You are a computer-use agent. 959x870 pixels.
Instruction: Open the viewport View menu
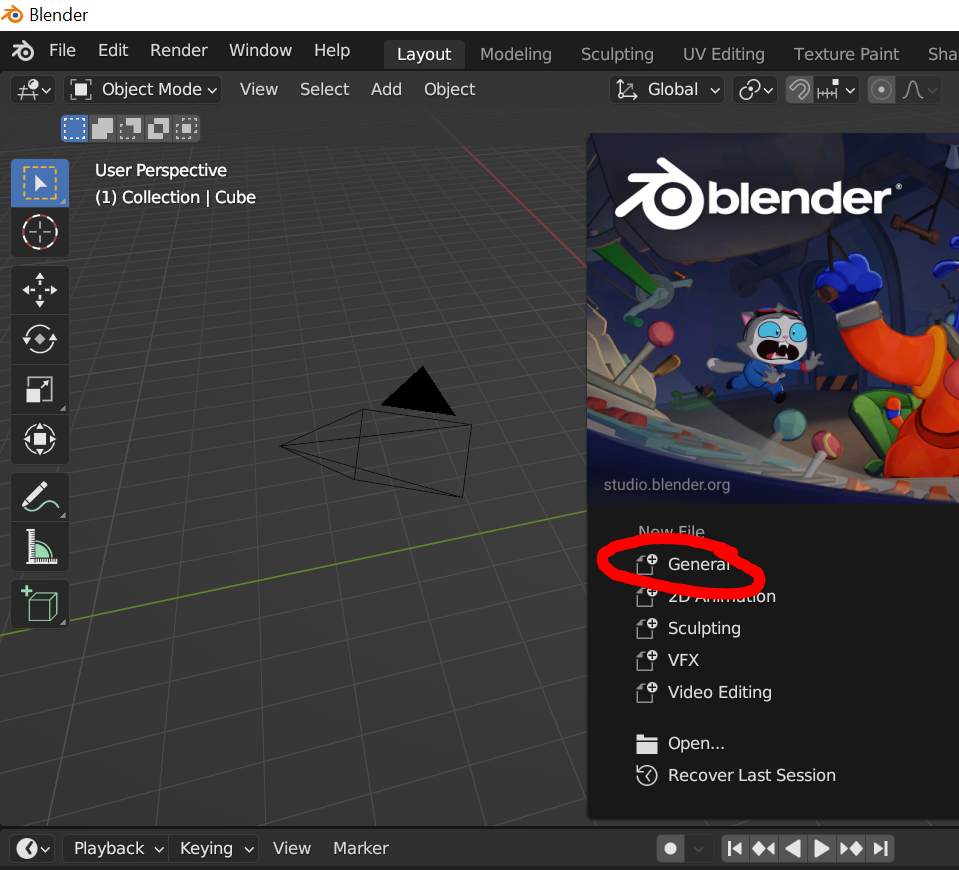[259, 90]
